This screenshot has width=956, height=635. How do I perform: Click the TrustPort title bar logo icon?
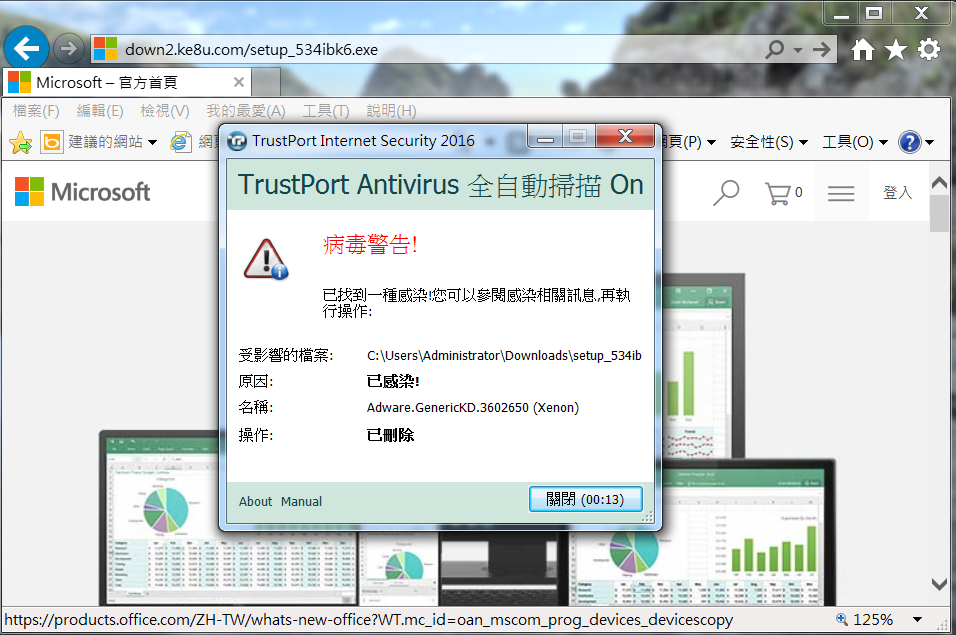(x=237, y=141)
